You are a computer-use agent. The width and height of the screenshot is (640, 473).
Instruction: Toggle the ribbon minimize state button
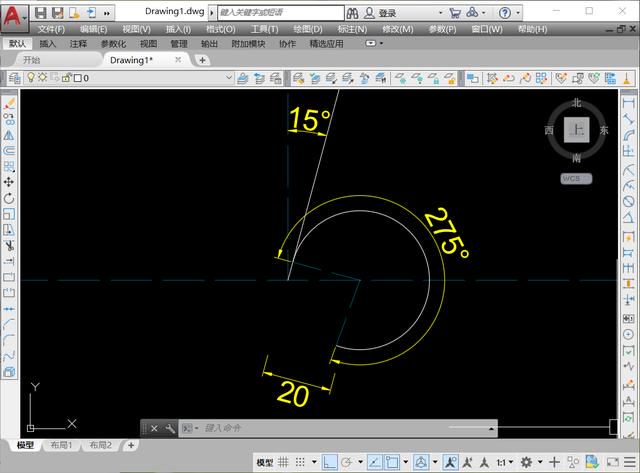[x=371, y=43]
